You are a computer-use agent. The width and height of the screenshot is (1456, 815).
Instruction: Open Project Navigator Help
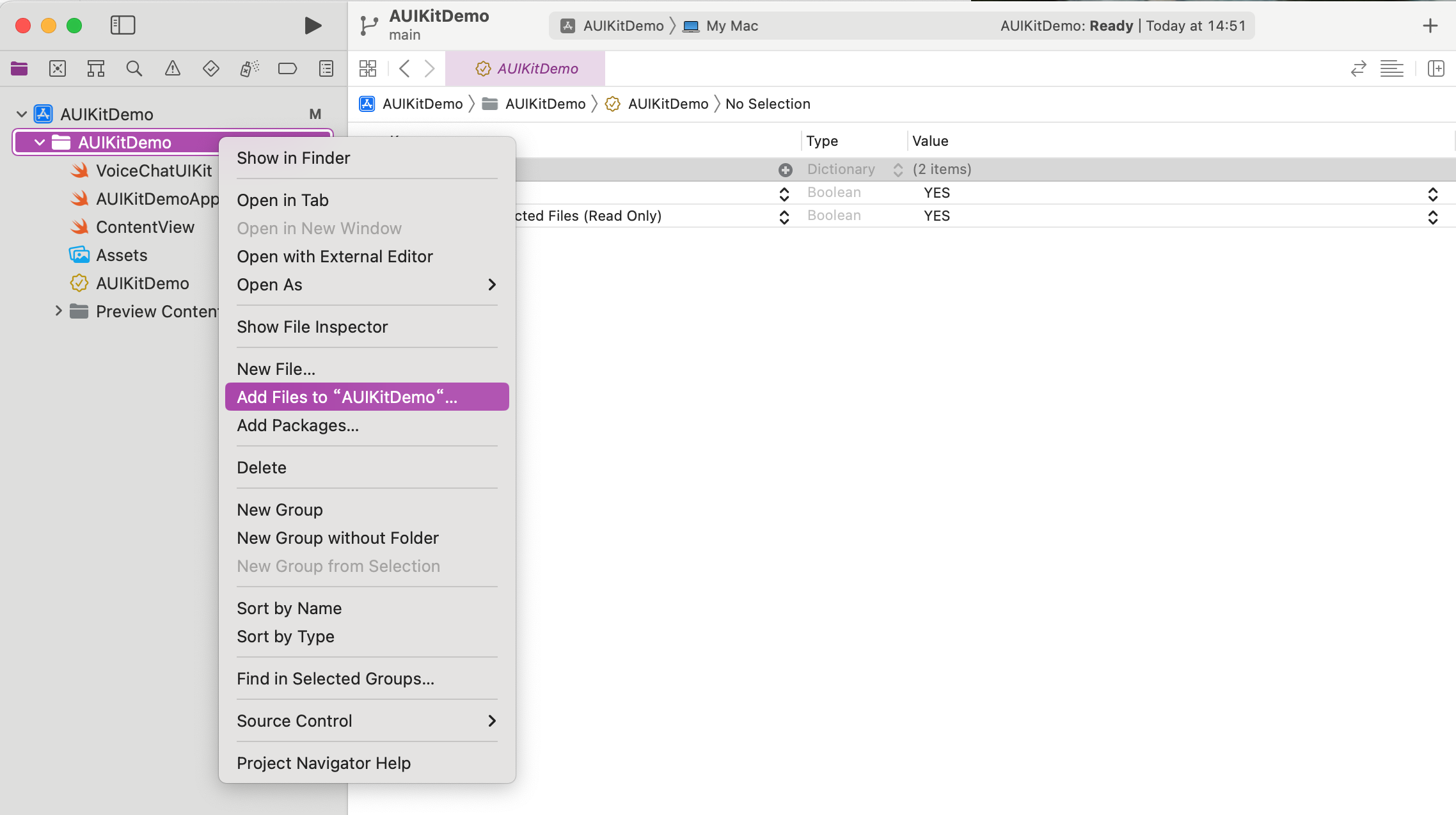367,763
